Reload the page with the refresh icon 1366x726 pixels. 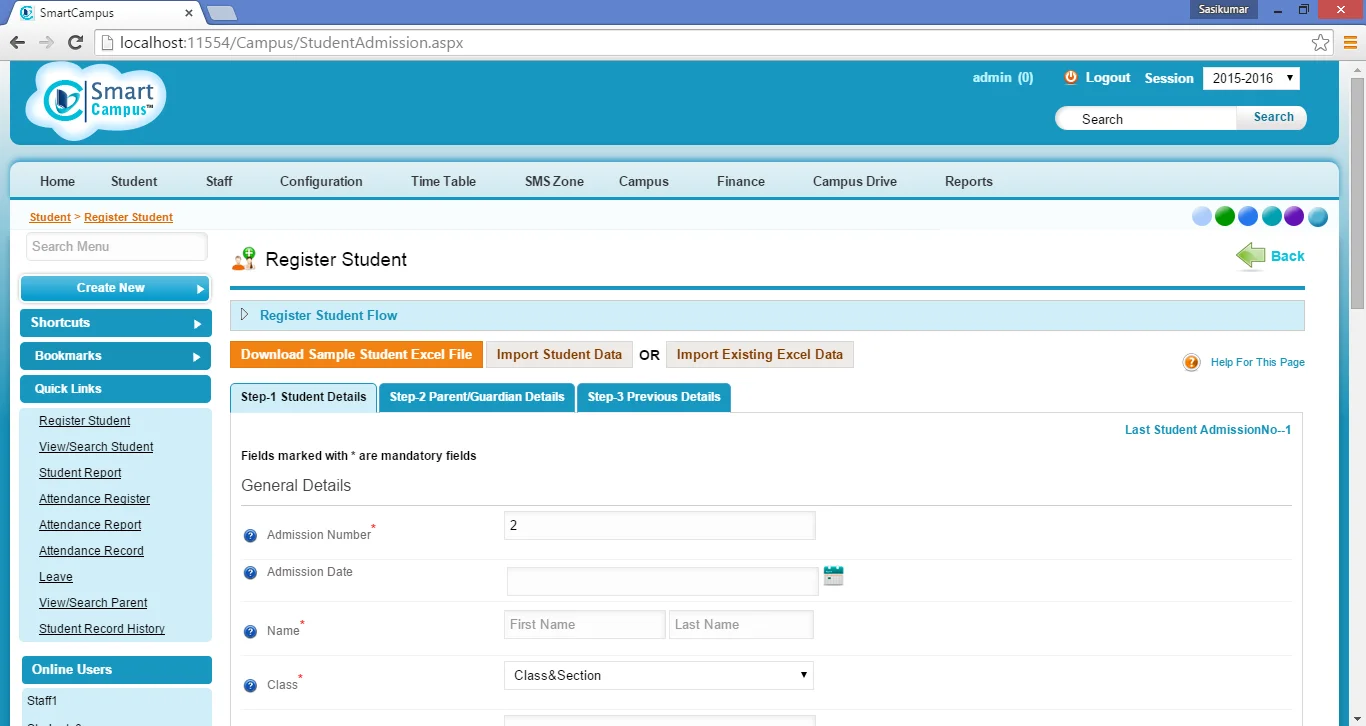click(75, 42)
